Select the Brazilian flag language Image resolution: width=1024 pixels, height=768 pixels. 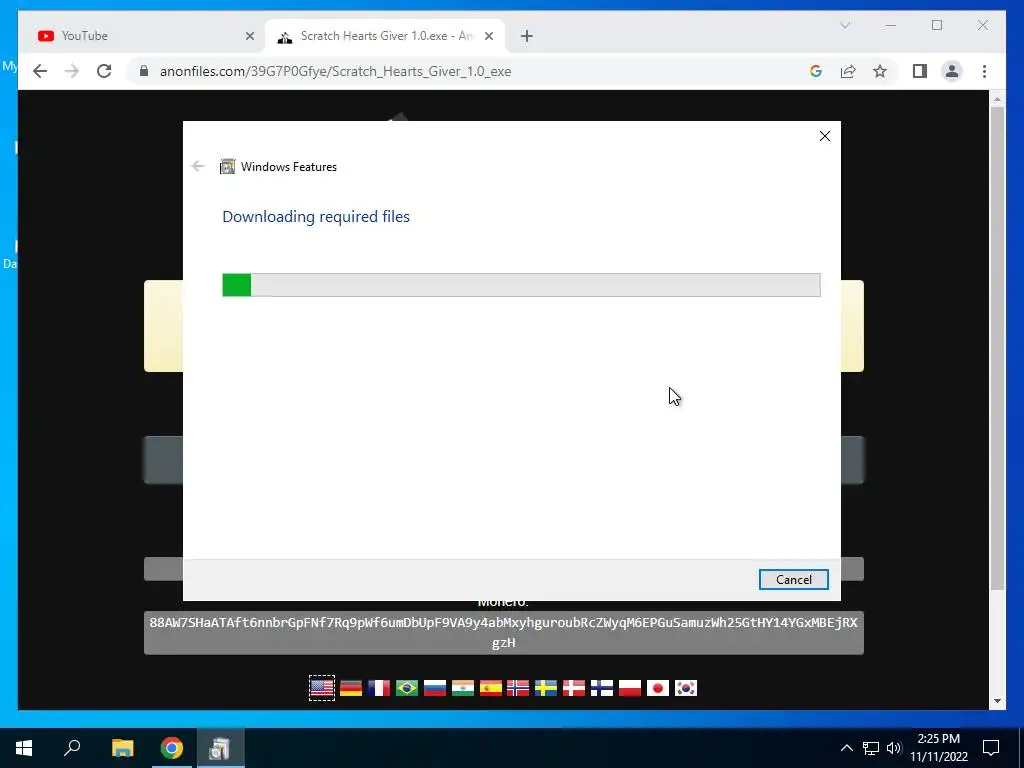[407, 688]
